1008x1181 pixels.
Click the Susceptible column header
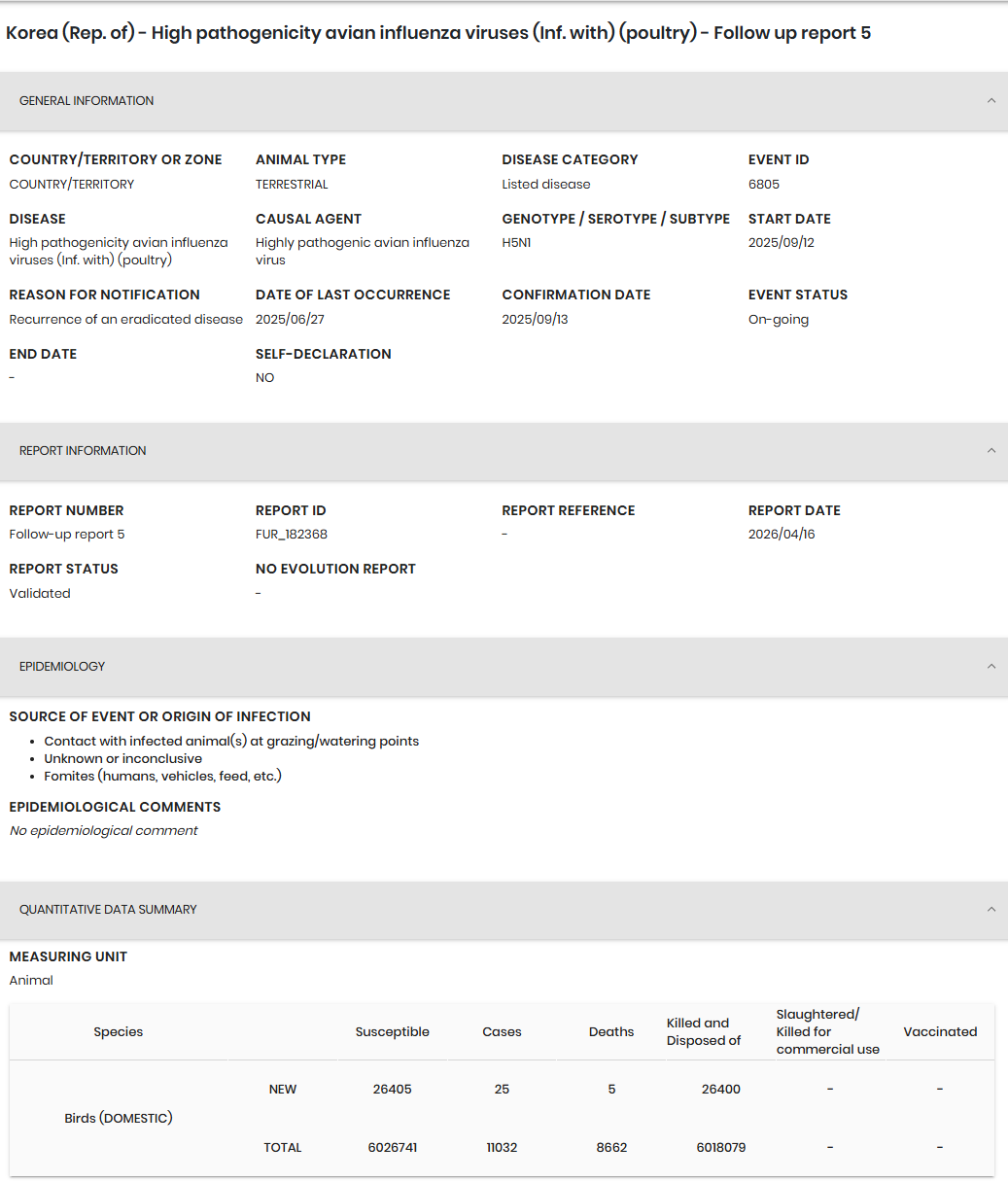tap(393, 1032)
